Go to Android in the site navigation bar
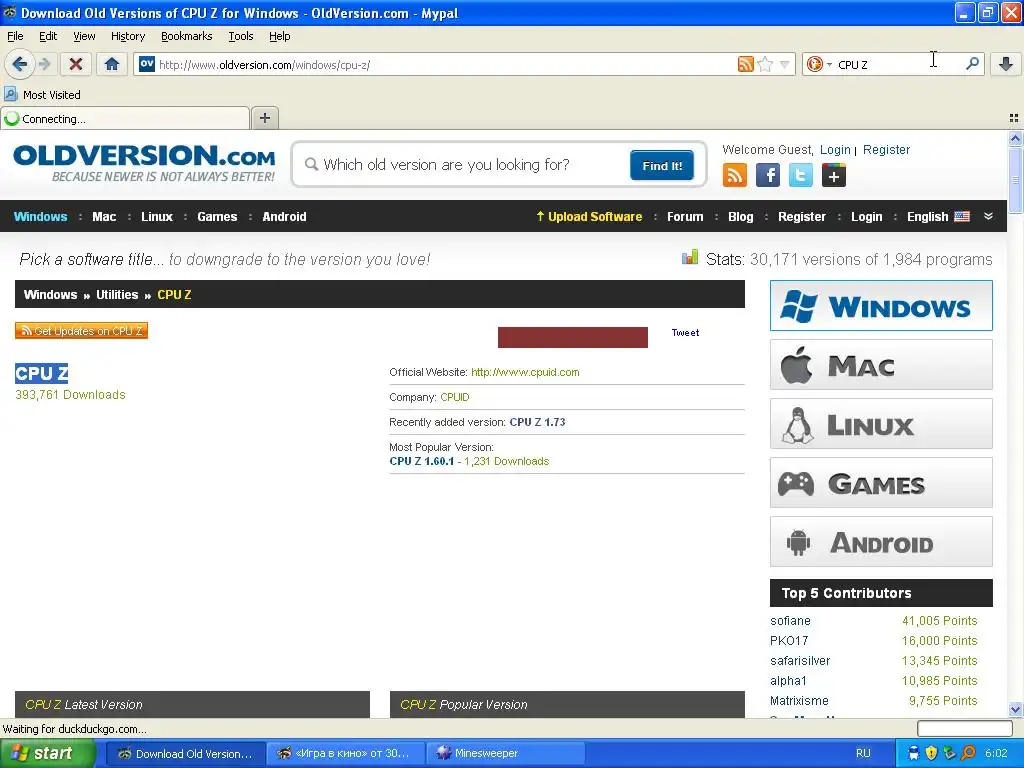This screenshot has height=768, width=1024. coord(284,216)
